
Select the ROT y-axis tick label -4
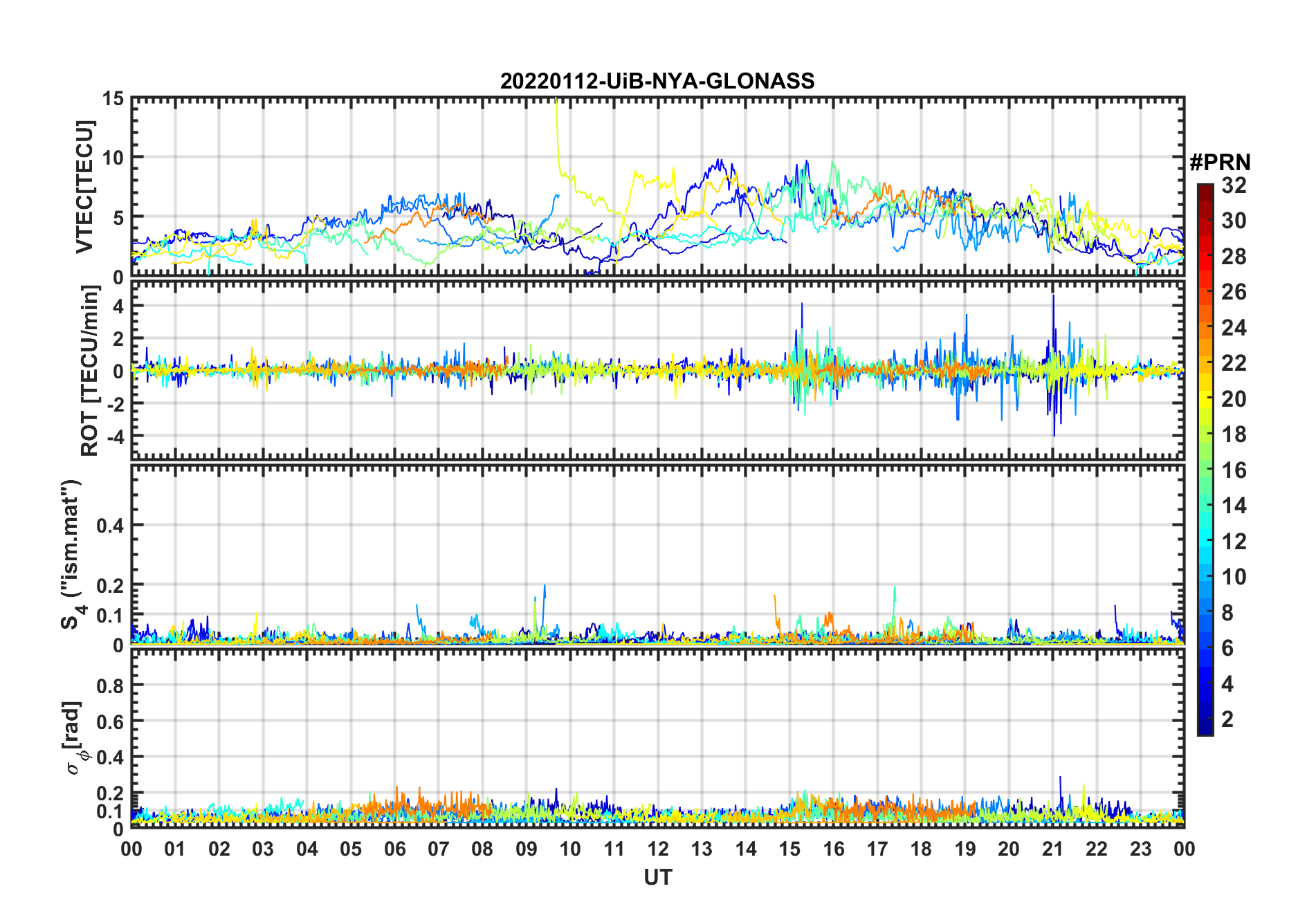click(114, 436)
